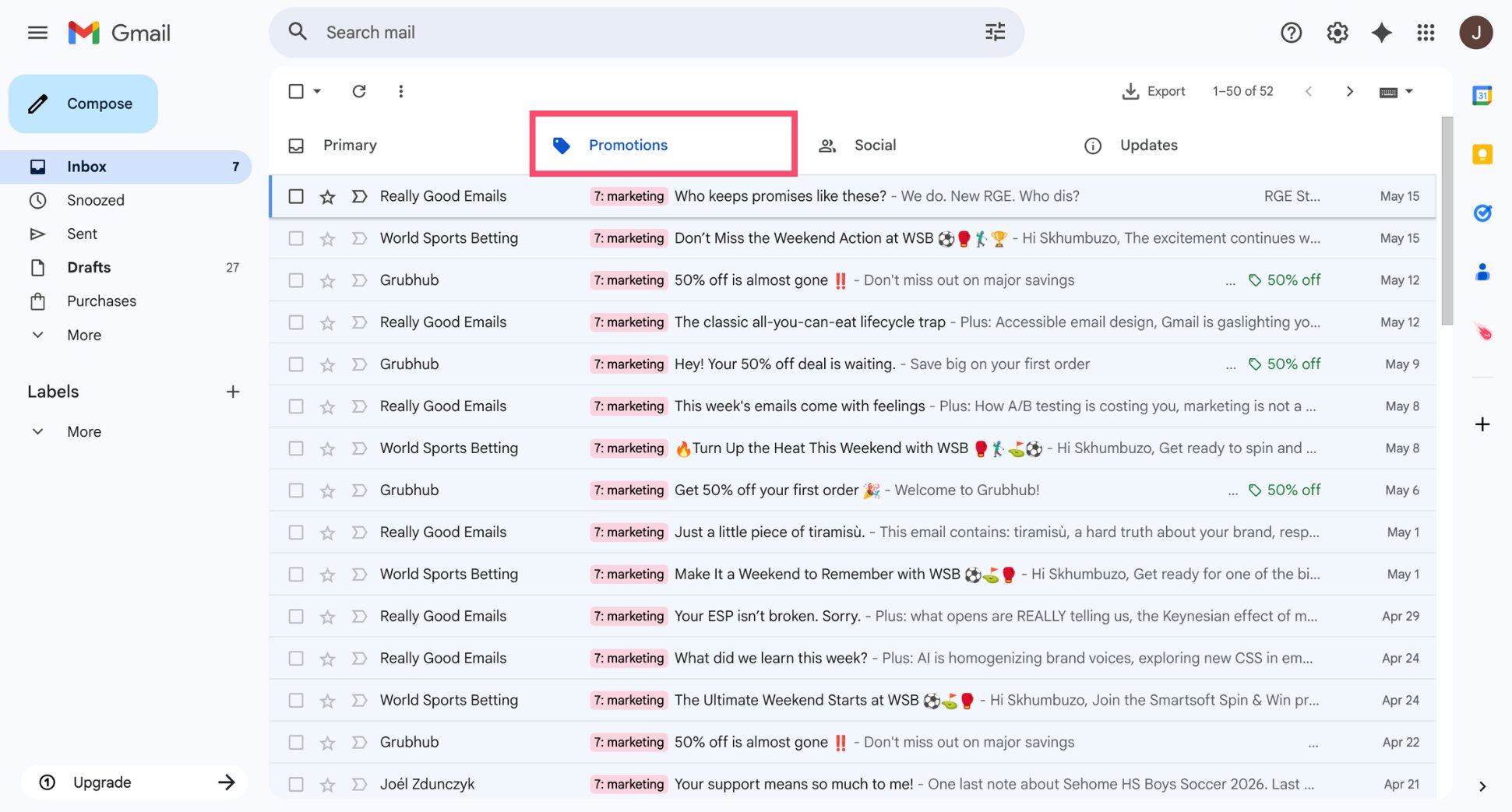The height and width of the screenshot is (812, 1512).
Task: Tick the select-all checkbox in toolbar
Action: click(x=296, y=91)
